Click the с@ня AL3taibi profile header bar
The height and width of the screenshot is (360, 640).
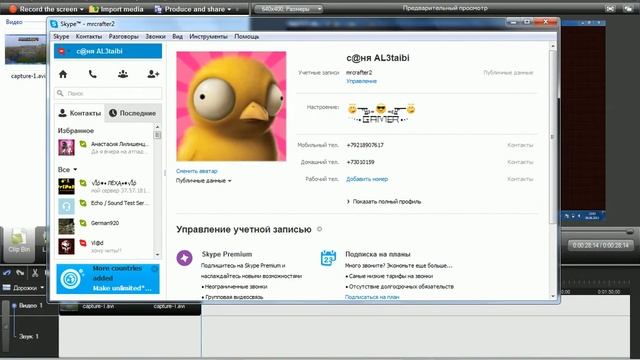tap(108, 51)
